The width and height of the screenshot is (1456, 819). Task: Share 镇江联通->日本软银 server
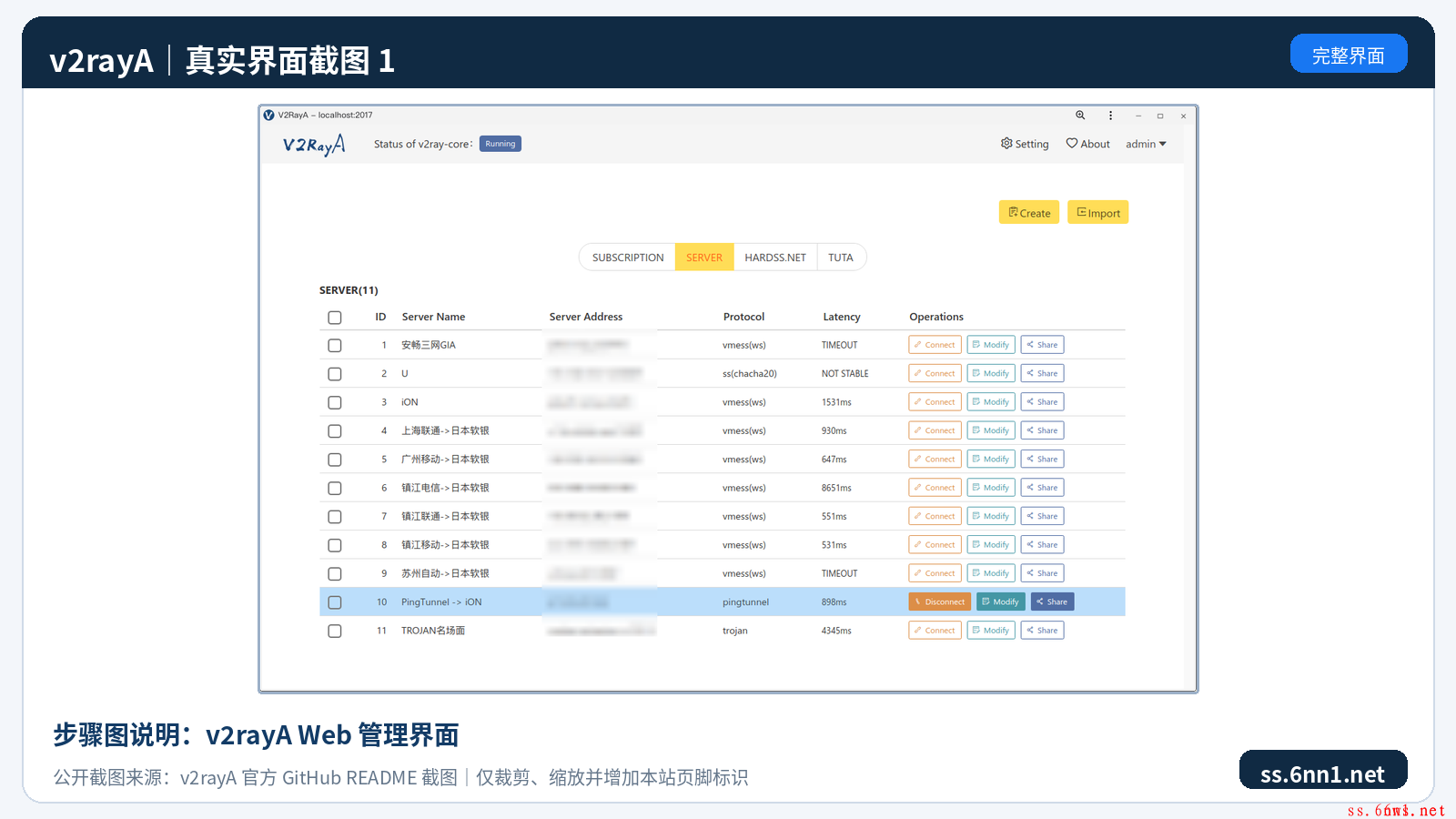pyautogui.click(x=1042, y=516)
